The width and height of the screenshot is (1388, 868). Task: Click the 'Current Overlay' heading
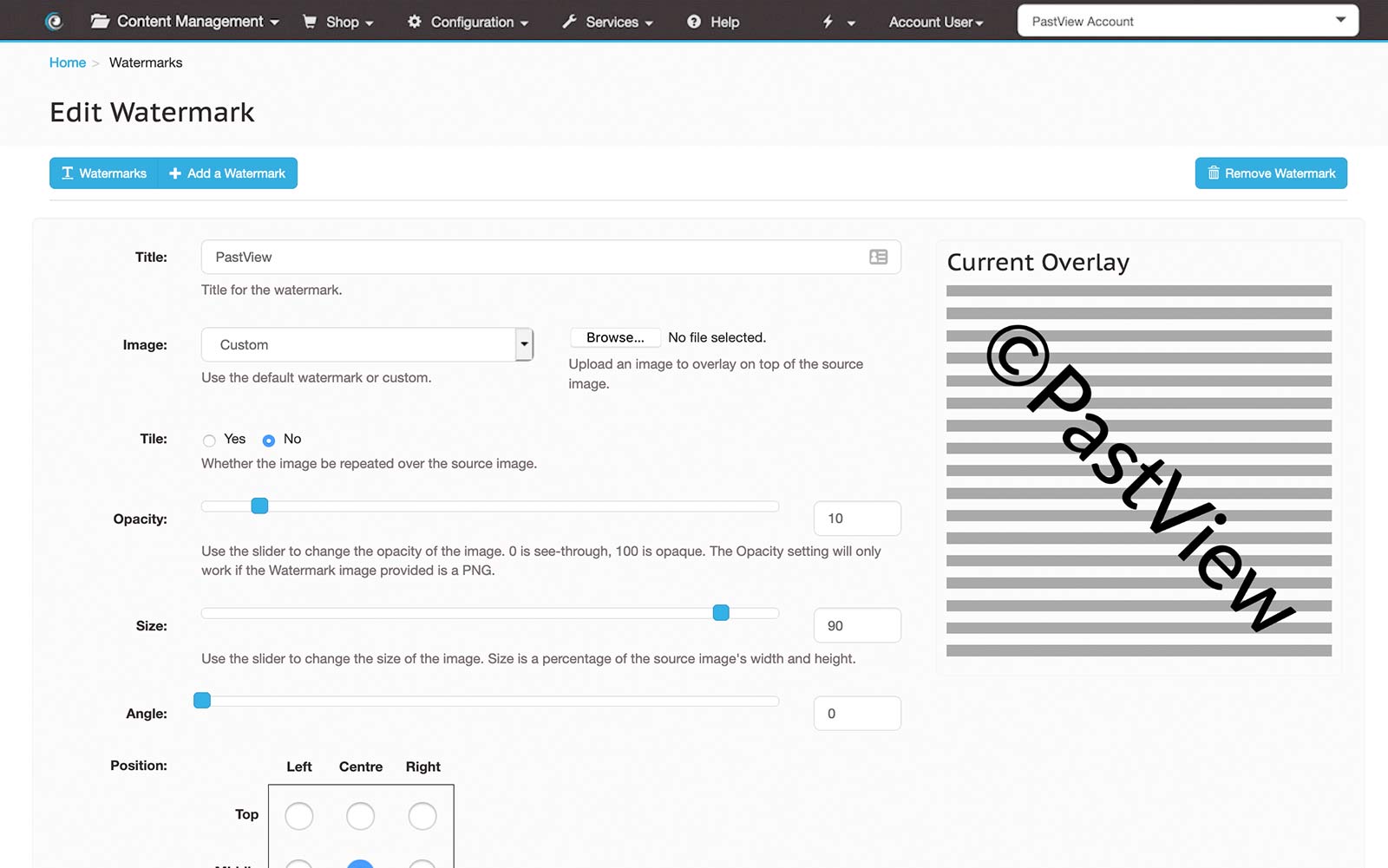pos(1038,262)
